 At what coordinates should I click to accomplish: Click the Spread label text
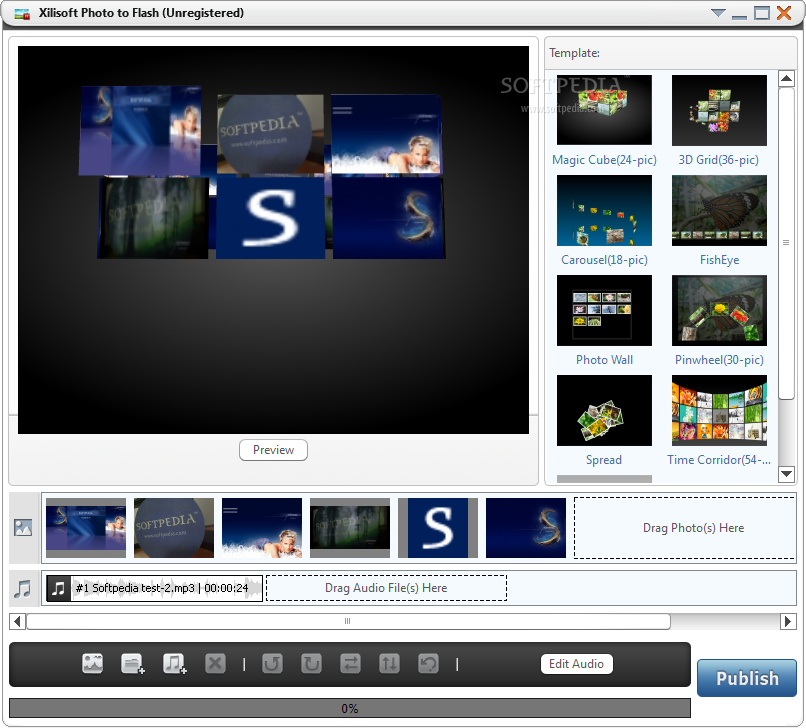click(x=604, y=460)
